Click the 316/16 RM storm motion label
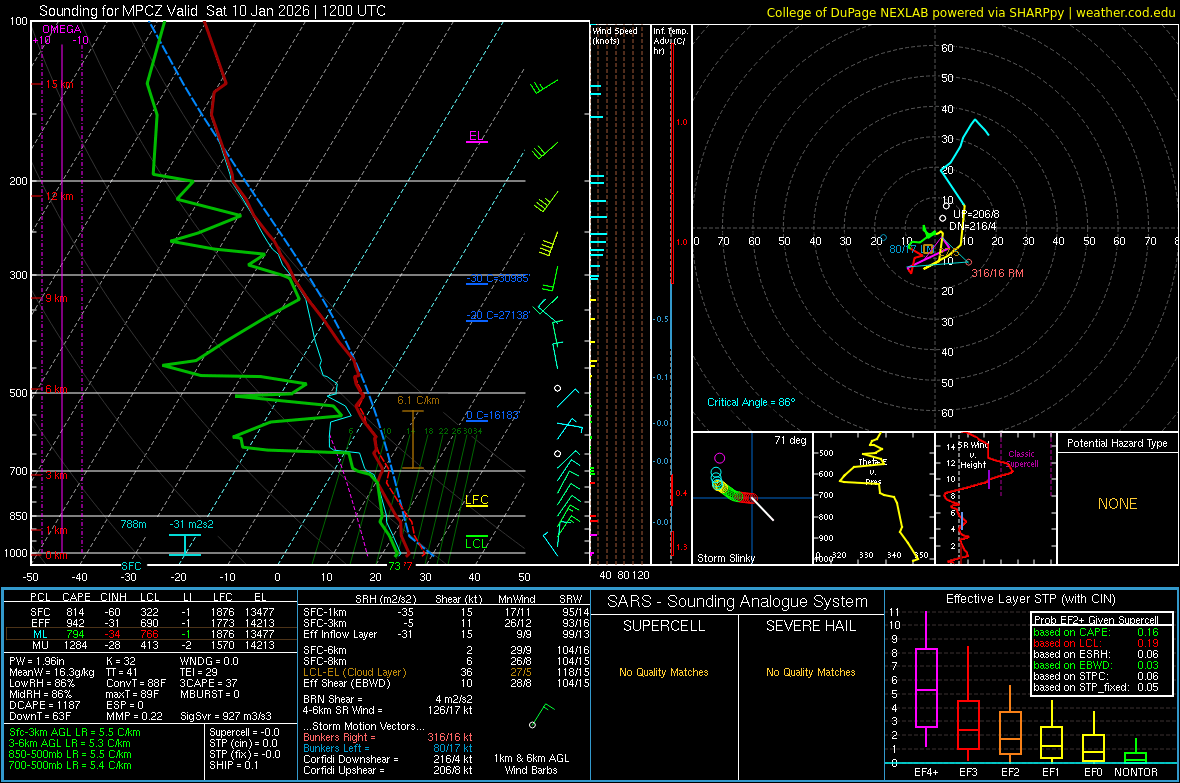The height and width of the screenshot is (783, 1180). point(997,273)
